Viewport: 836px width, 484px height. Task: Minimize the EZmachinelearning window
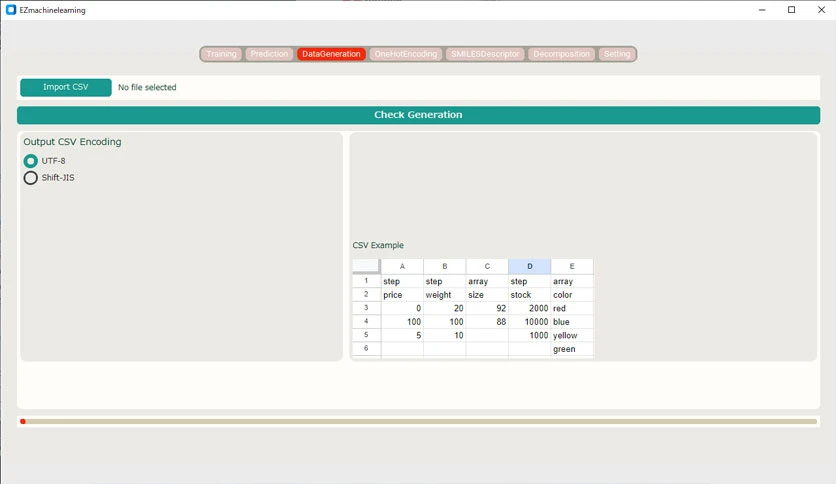(x=762, y=10)
